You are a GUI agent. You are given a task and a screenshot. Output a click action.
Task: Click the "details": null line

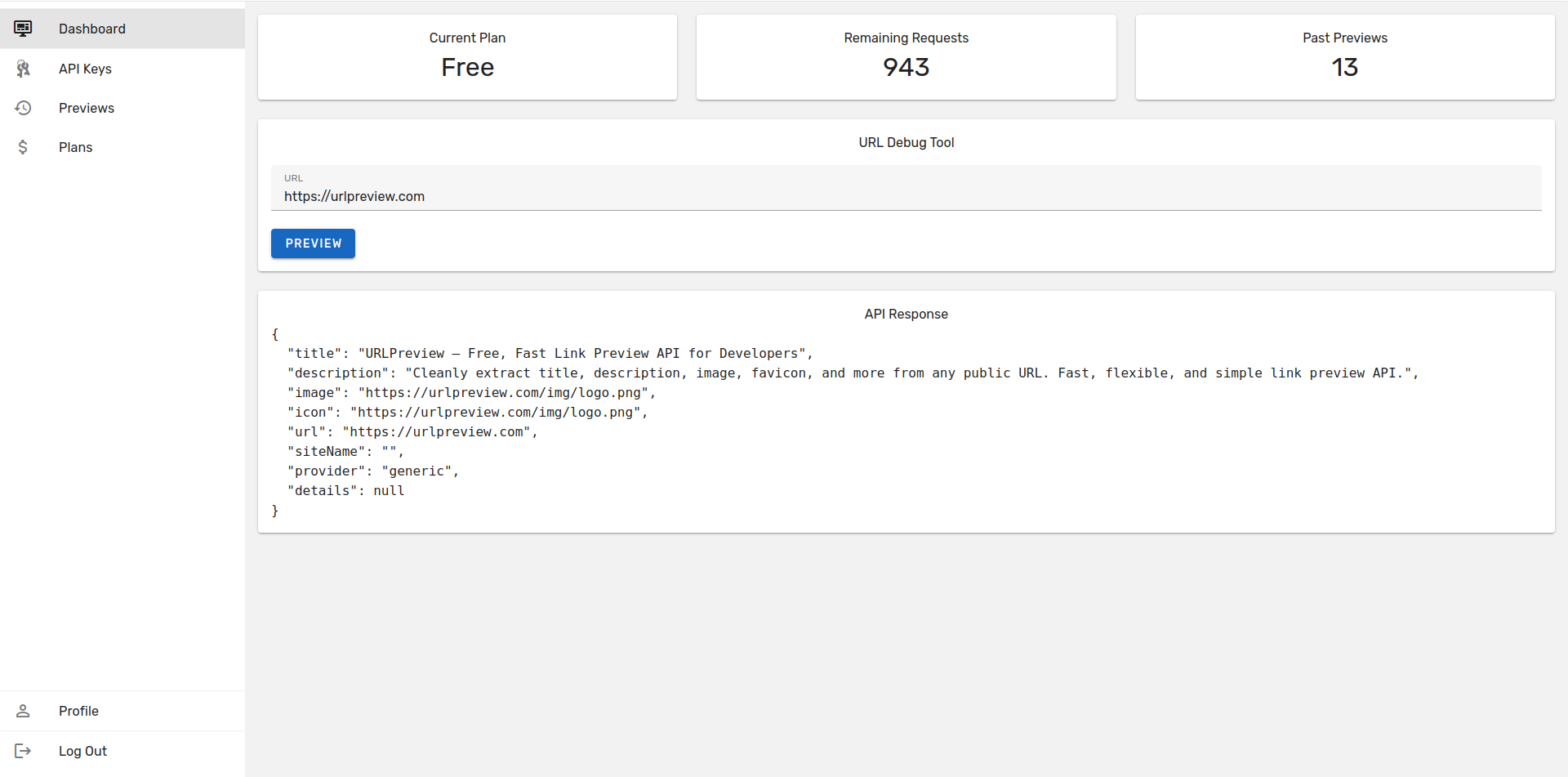(345, 490)
